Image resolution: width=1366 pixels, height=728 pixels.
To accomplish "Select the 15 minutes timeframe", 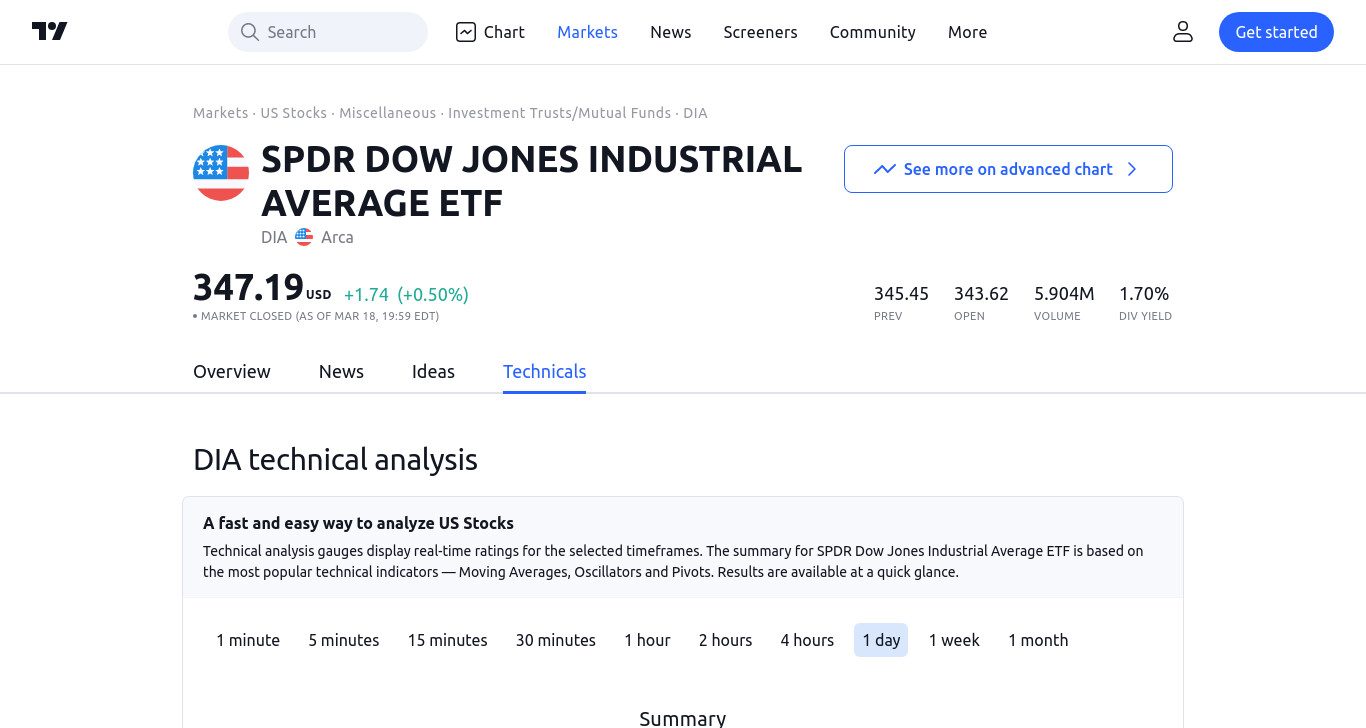I will pos(447,640).
